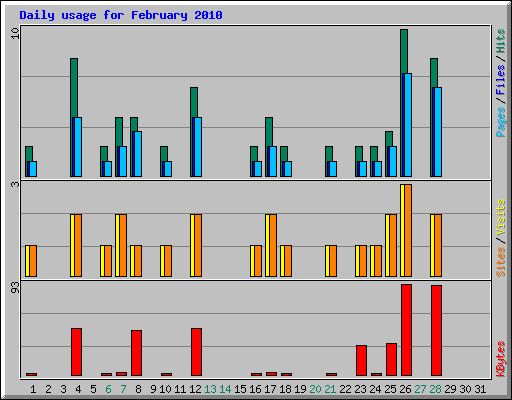The height and width of the screenshot is (400, 512).
Task: Click day label "18" on the x-axis
Action: coord(285,389)
